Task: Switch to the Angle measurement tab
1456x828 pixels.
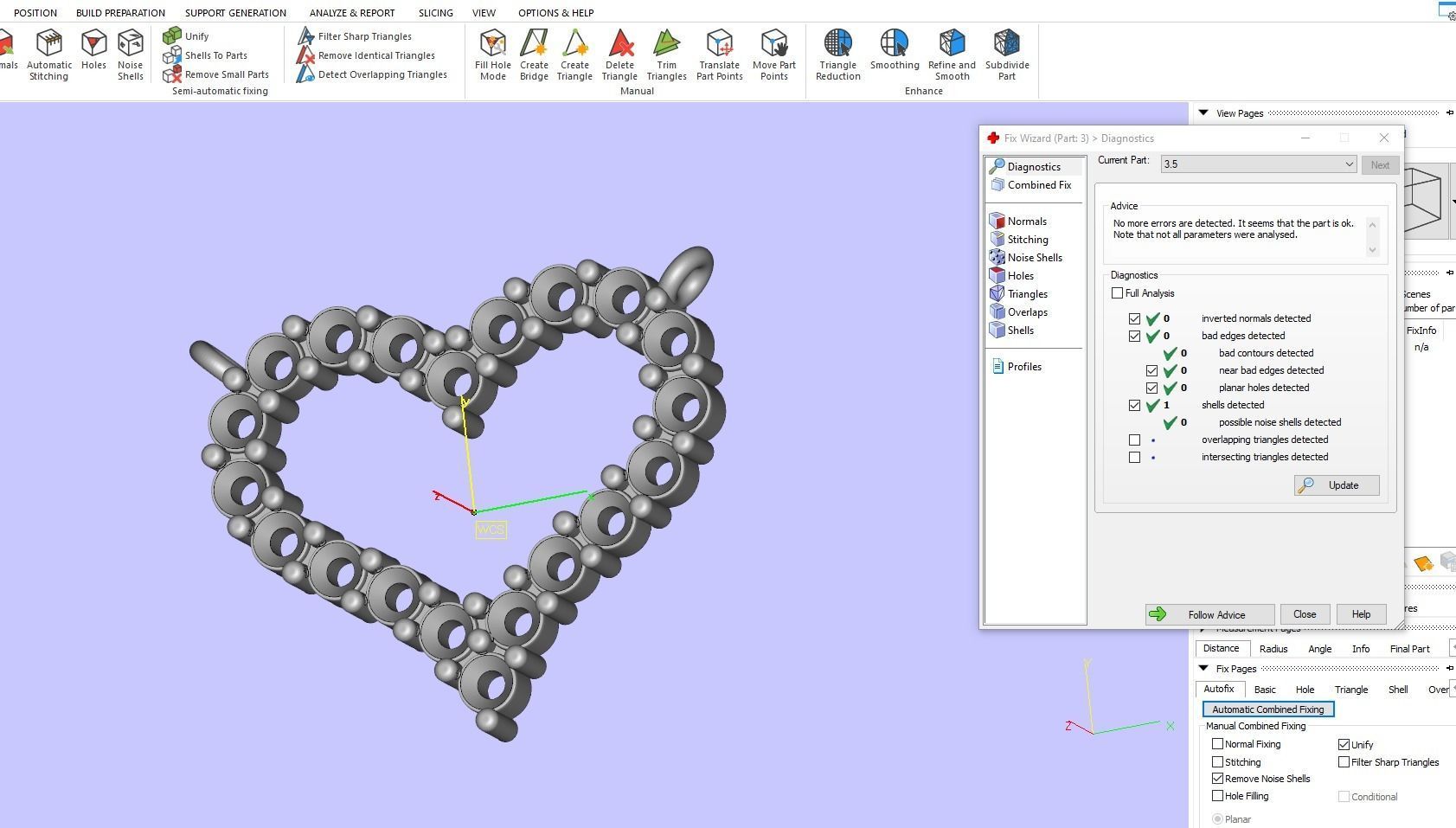Action: pyautogui.click(x=1319, y=649)
